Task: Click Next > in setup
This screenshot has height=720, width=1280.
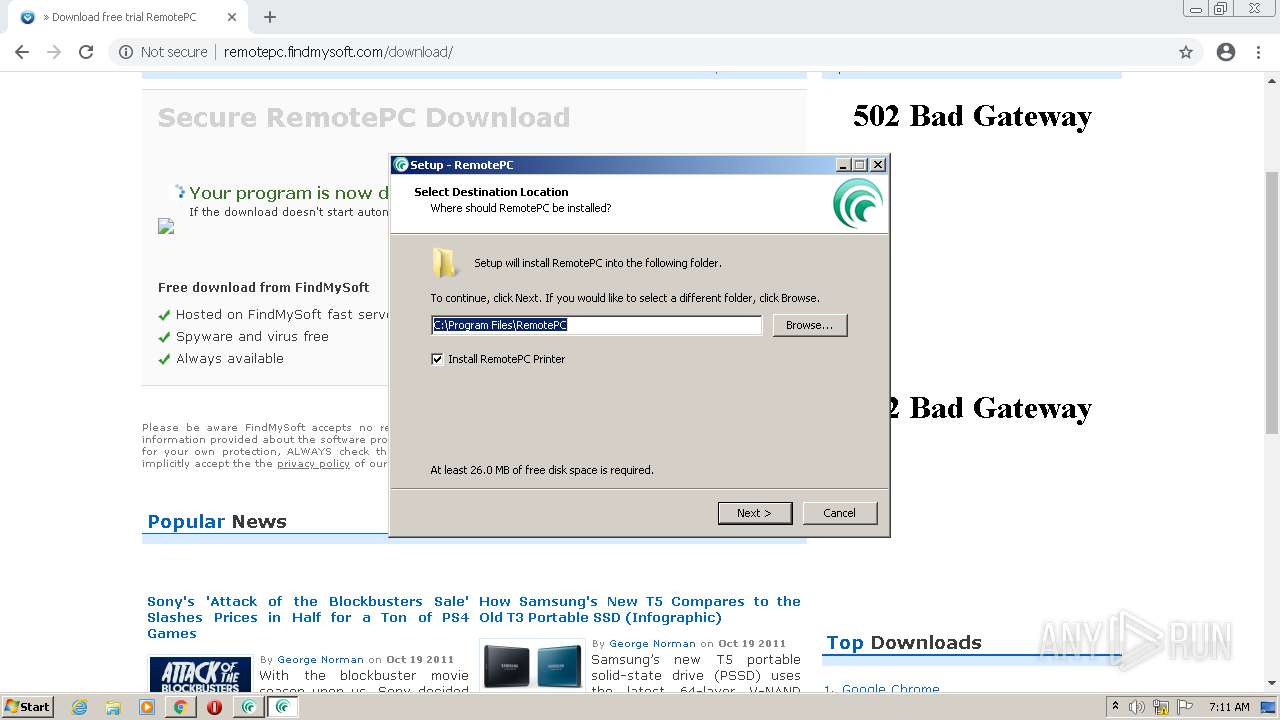Action: tap(754, 513)
